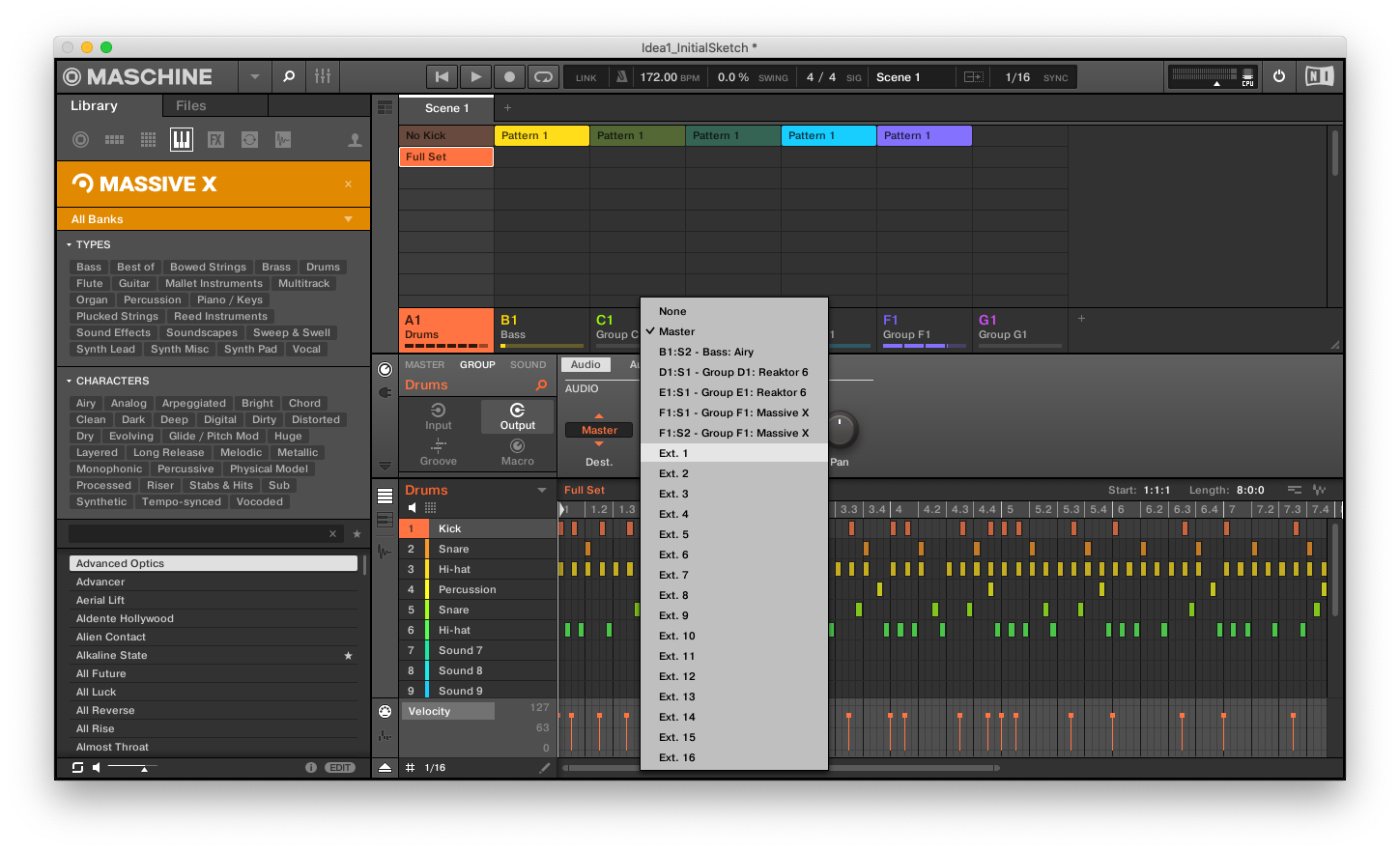Screen dimensions: 1400x852
Task: Select the Instruments keyboard icon in the library
Action: [x=182, y=140]
